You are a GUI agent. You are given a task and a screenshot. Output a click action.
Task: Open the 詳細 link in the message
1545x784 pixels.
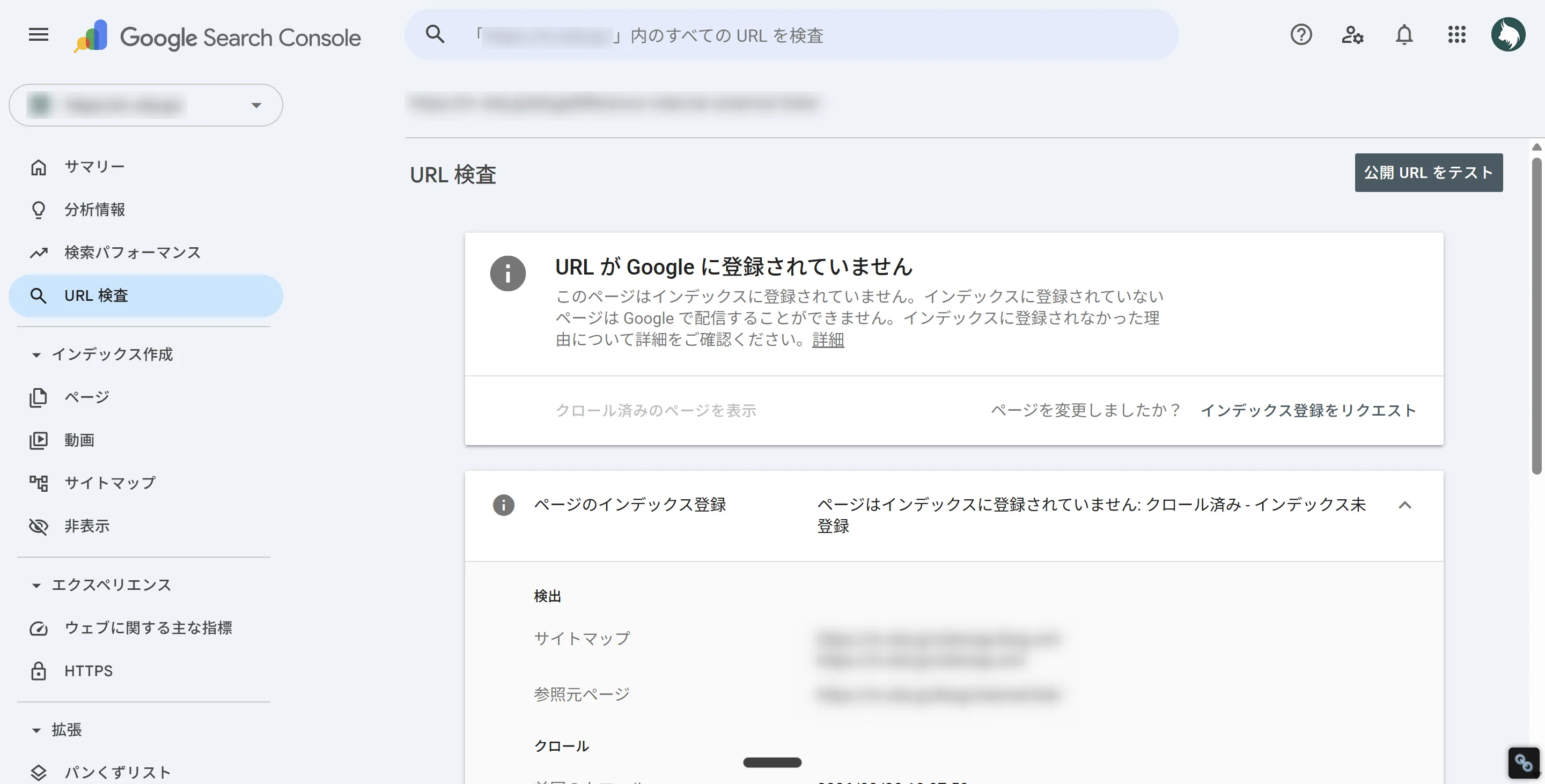828,339
